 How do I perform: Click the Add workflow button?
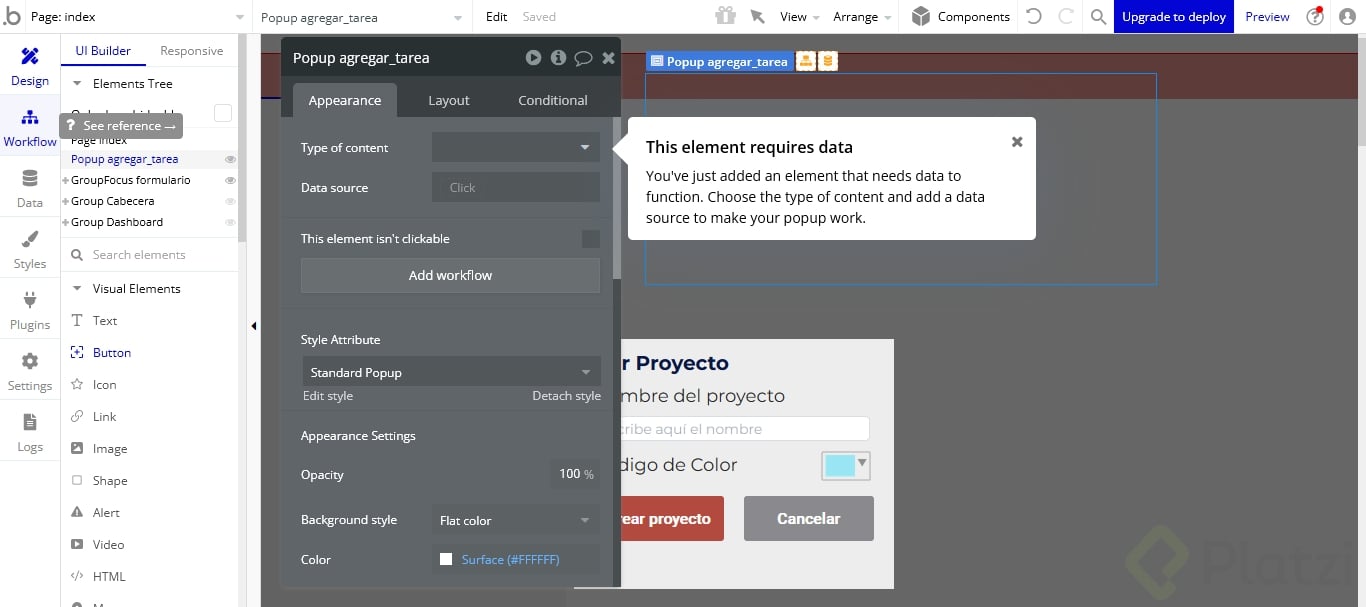(x=450, y=275)
